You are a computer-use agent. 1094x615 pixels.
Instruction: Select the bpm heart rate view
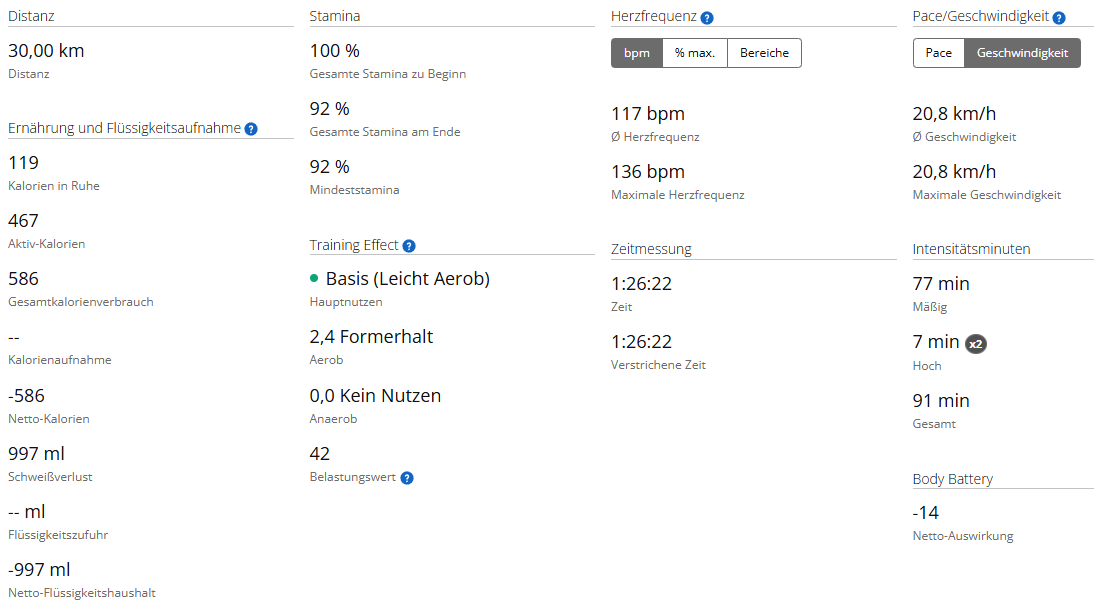tap(636, 53)
